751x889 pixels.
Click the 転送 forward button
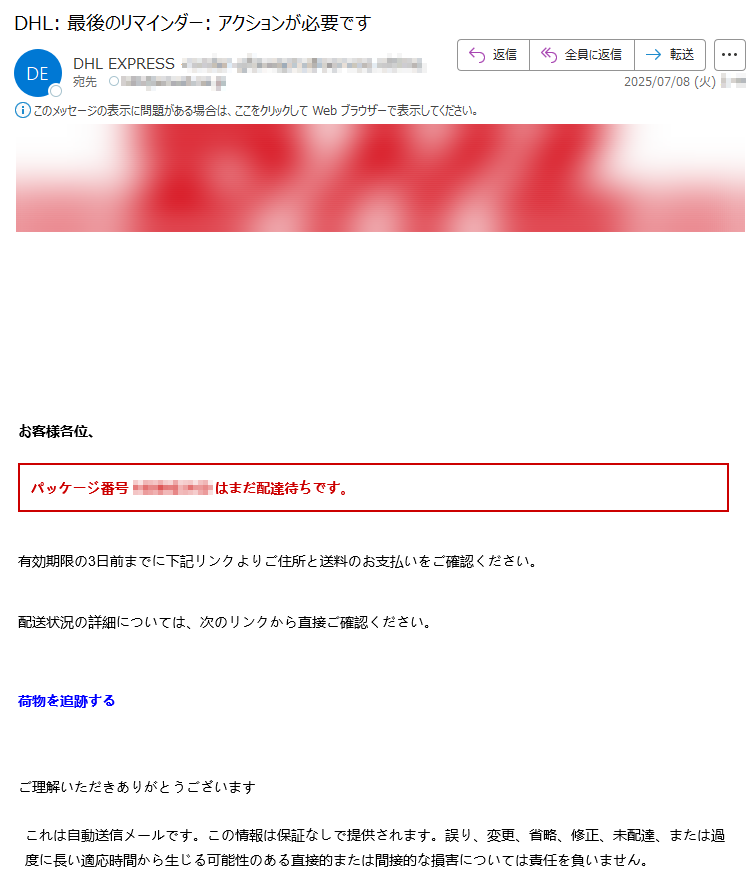coord(670,55)
